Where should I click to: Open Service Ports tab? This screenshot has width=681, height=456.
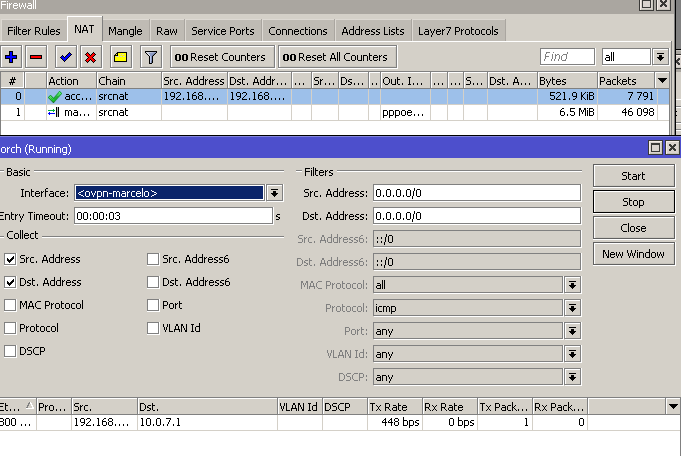223,31
